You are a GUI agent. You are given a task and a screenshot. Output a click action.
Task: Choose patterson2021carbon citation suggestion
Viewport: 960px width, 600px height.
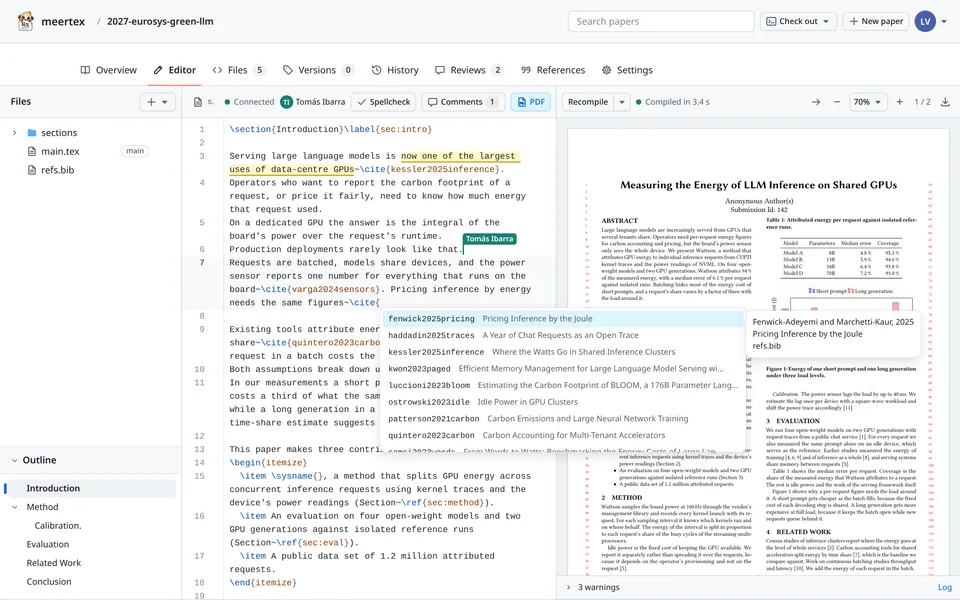tap(563, 419)
